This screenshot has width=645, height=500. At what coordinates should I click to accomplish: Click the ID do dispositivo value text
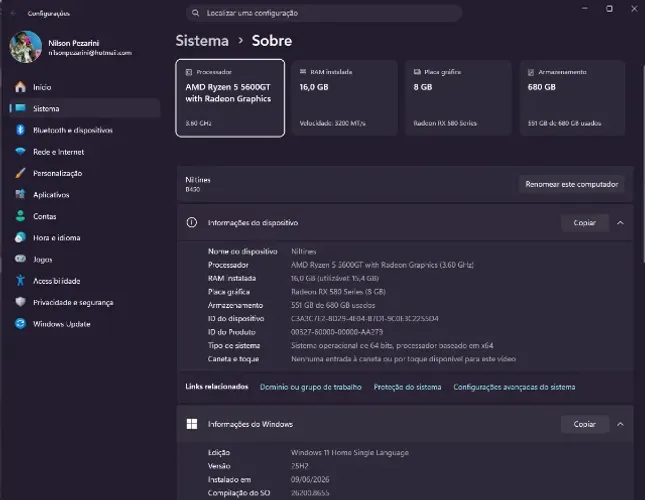point(364,318)
